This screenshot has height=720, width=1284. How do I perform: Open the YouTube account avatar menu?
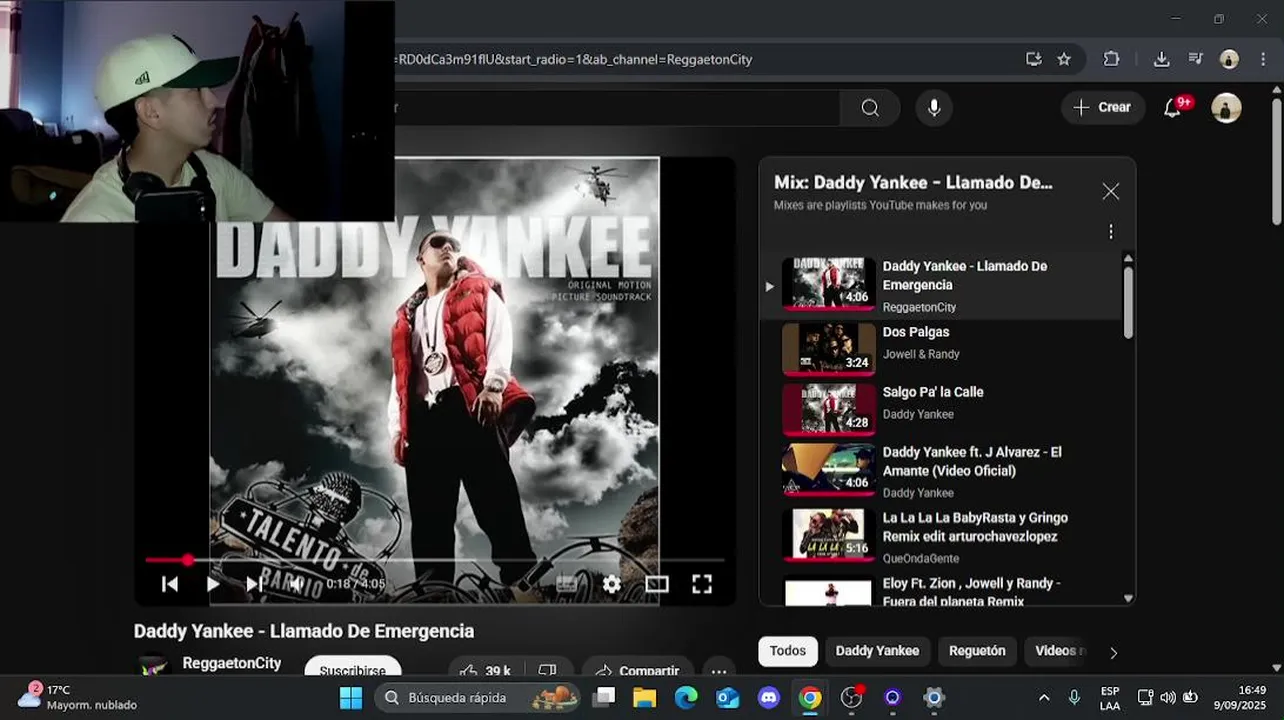1226,108
